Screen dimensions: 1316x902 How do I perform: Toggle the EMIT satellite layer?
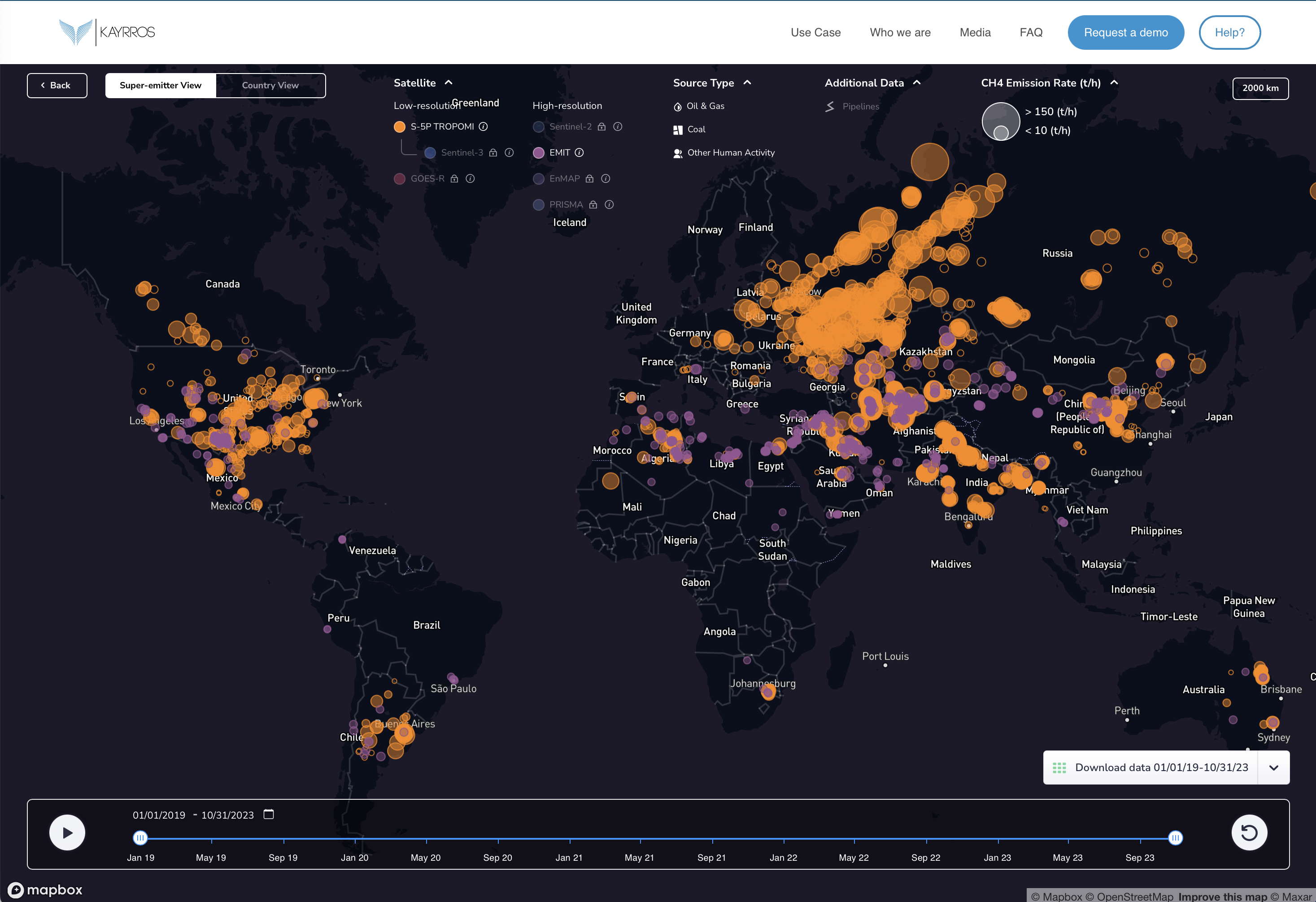click(539, 153)
